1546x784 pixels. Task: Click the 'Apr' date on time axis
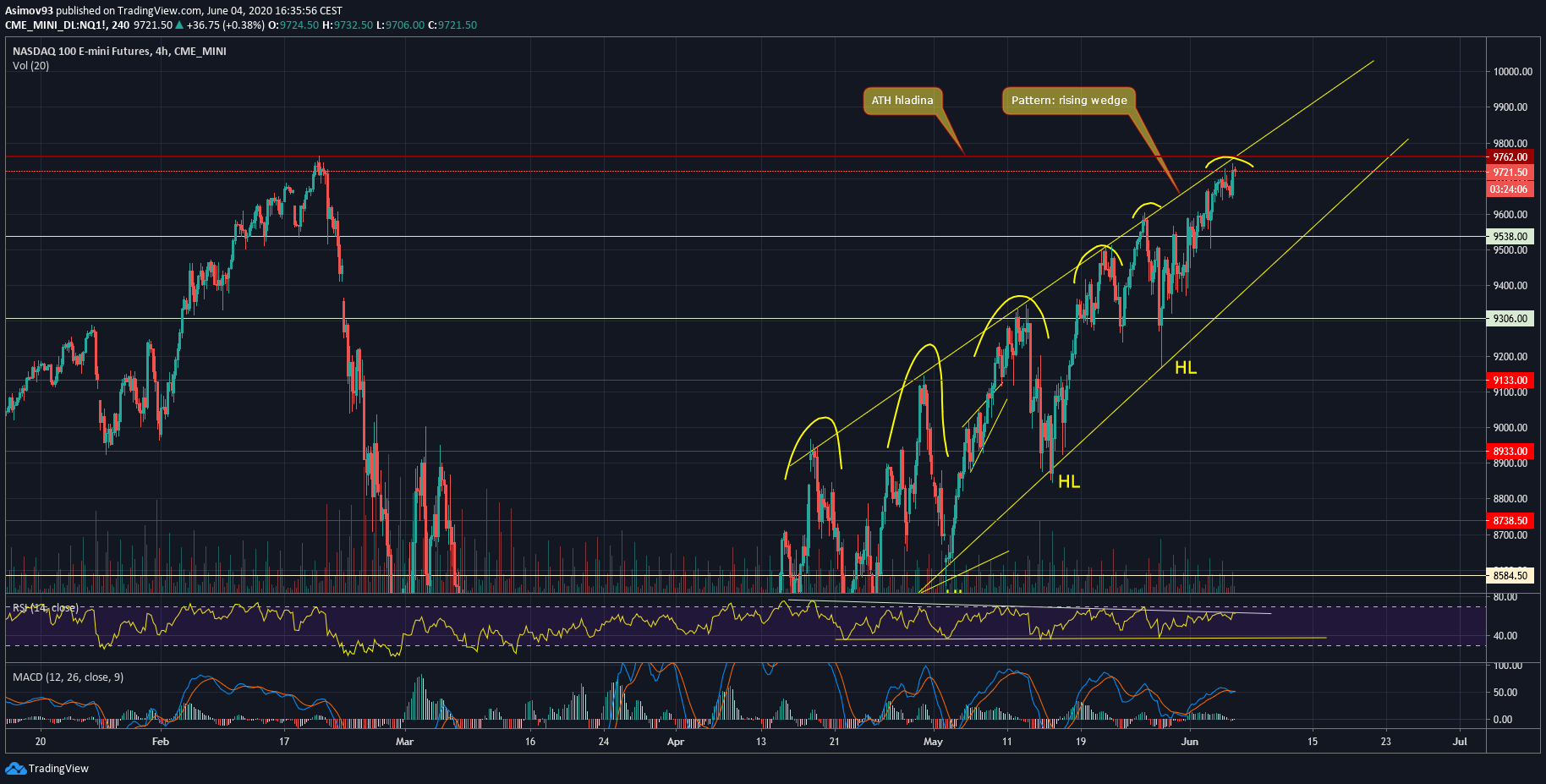[676, 742]
